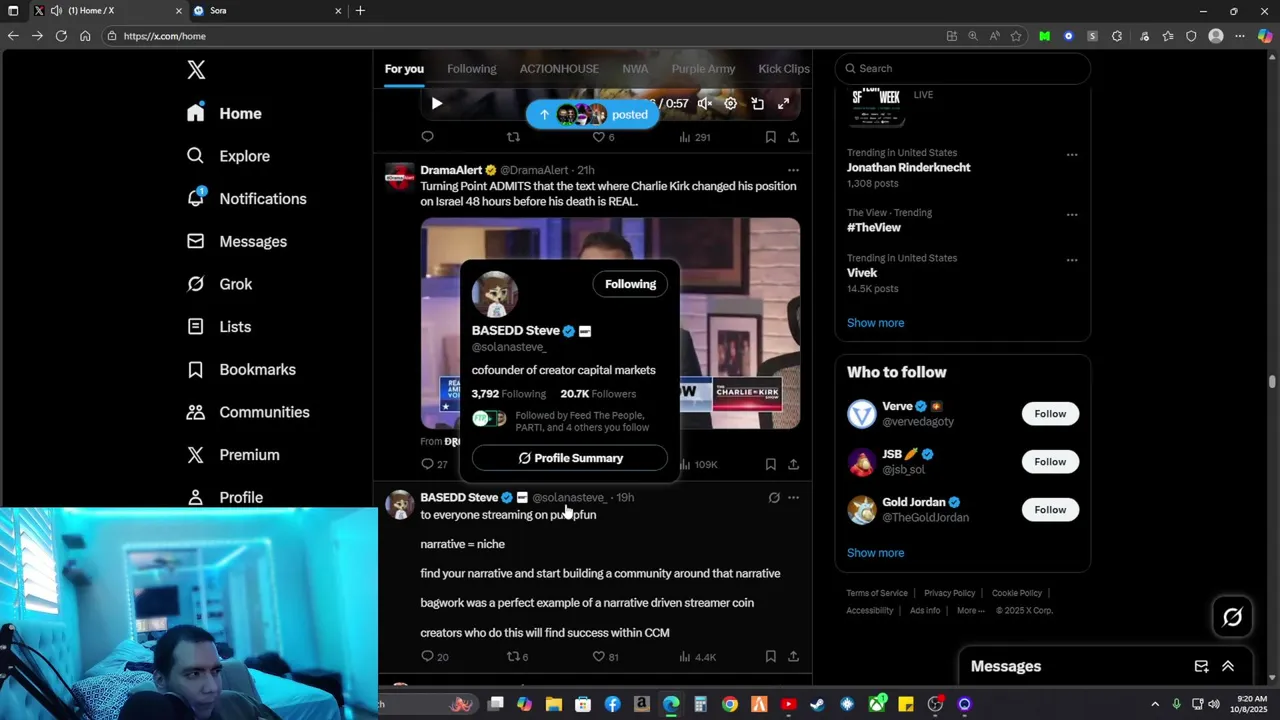Open more menu for Jonathan Rinderknecht trend
1280x720 pixels.
(1072, 155)
